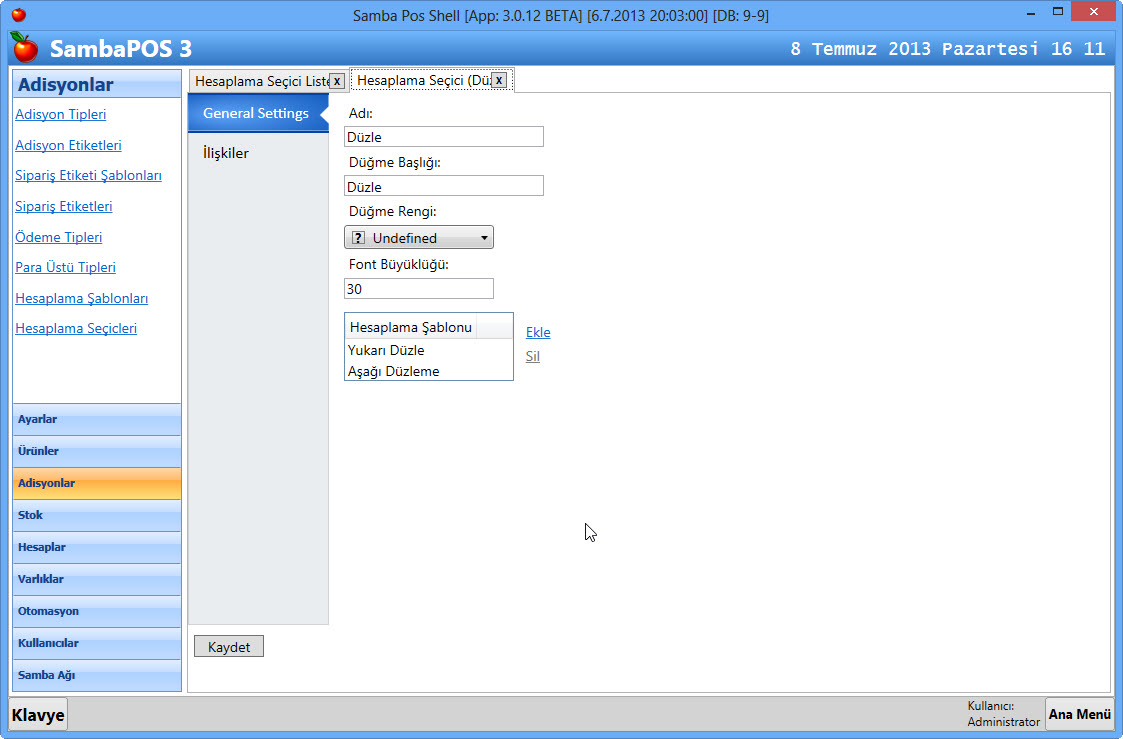Click the SambaPOS apple logo icon
The width and height of the screenshot is (1123, 739).
pos(25,47)
